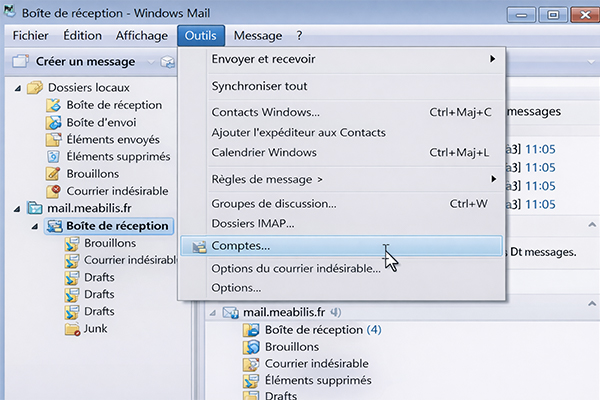Viewport: 600px width, 400px height.
Task: Expand Envoyer et recevoir submenu arrow
Action: pyautogui.click(x=492, y=59)
